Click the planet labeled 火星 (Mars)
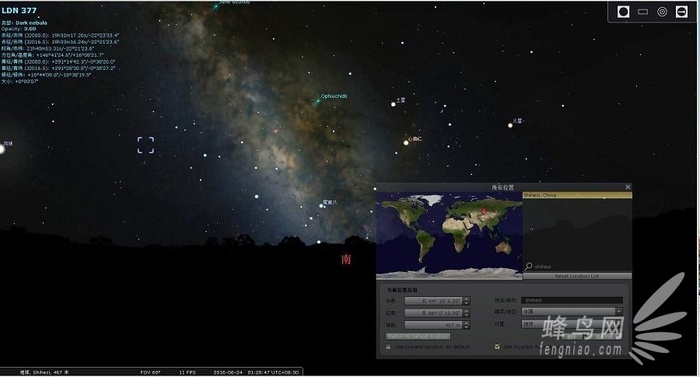 click(510, 126)
